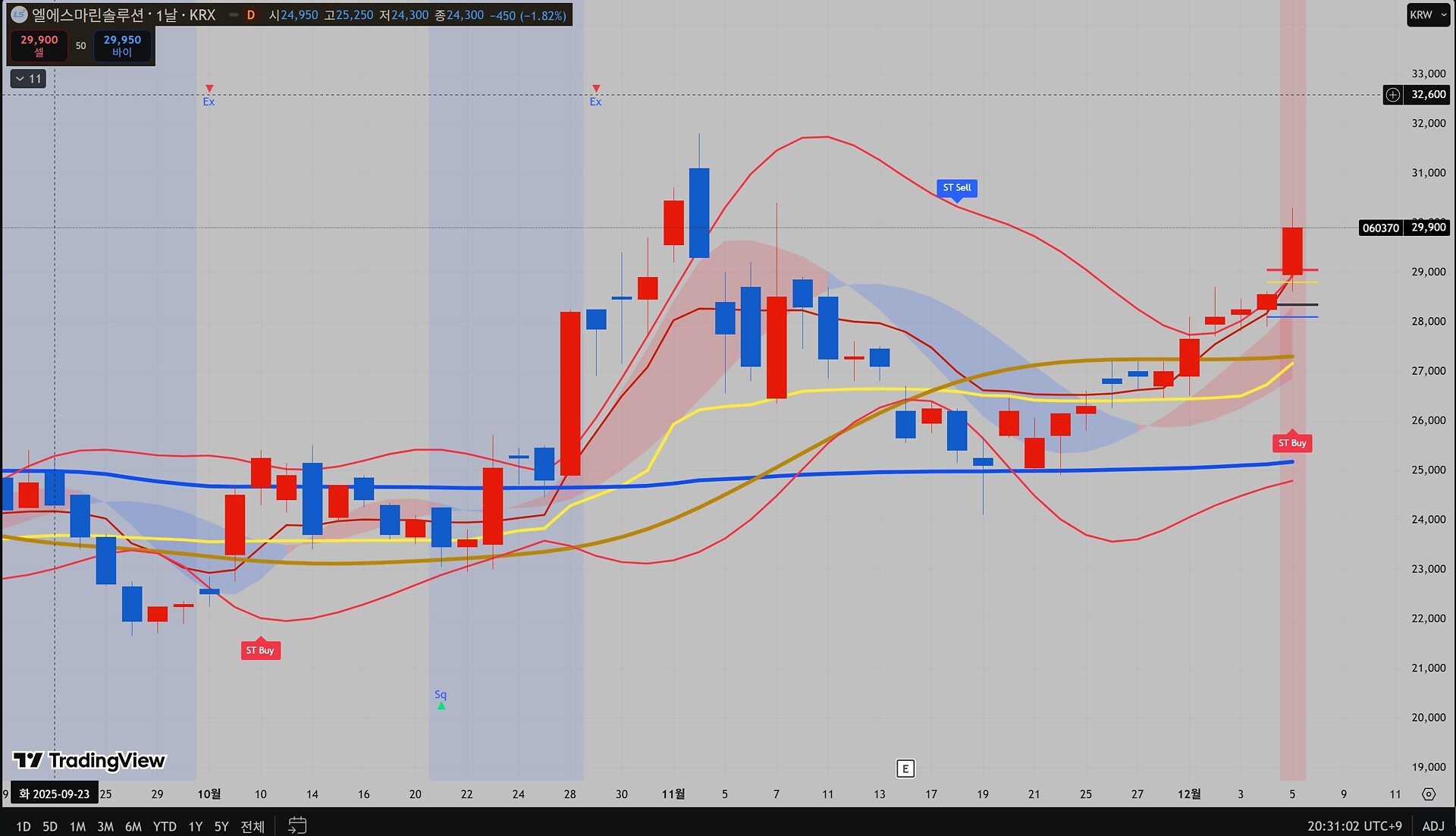Click the green Sq triangle marker
The image size is (1456, 836).
(x=441, y=706)
